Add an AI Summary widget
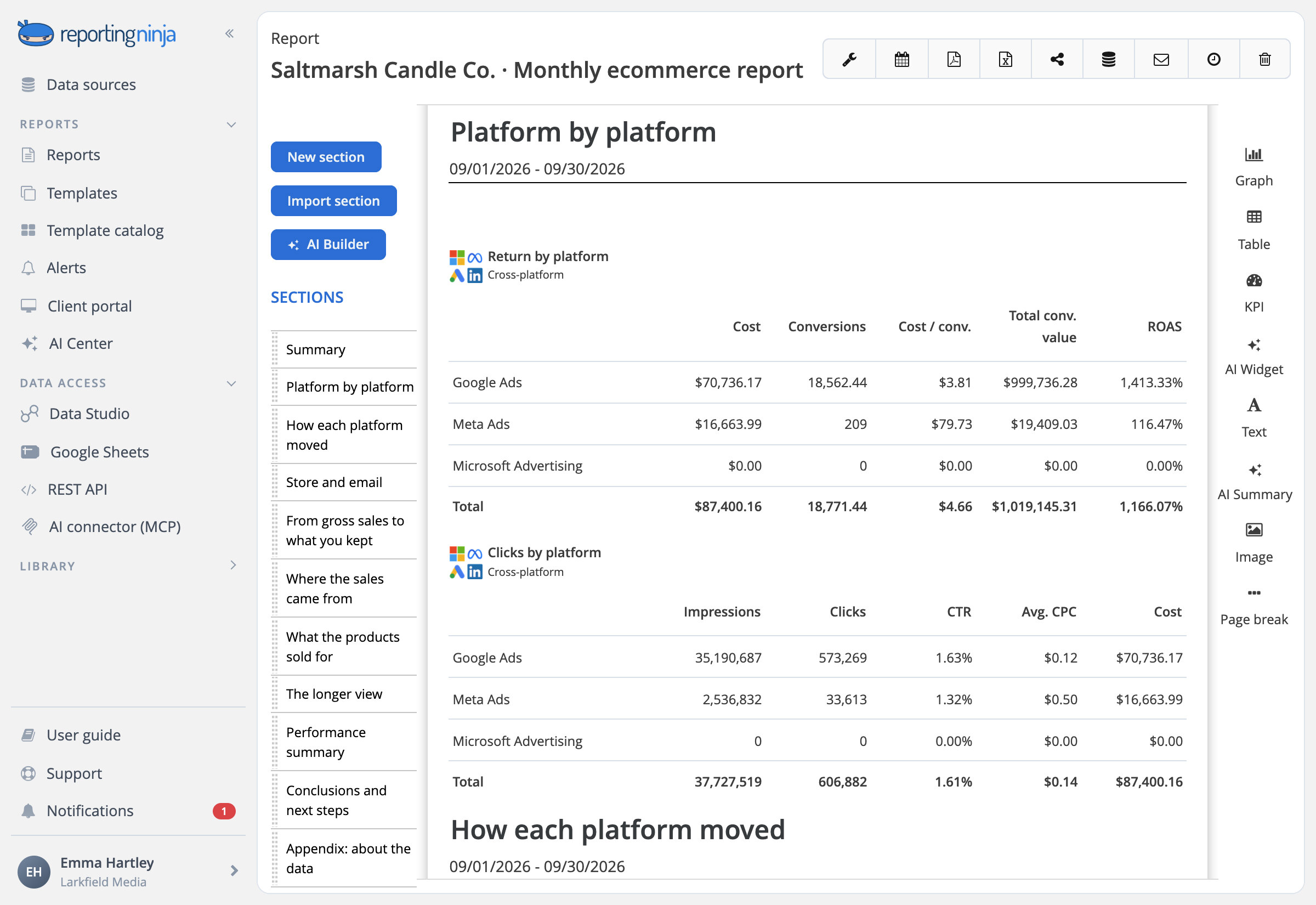 [1254, 482]
